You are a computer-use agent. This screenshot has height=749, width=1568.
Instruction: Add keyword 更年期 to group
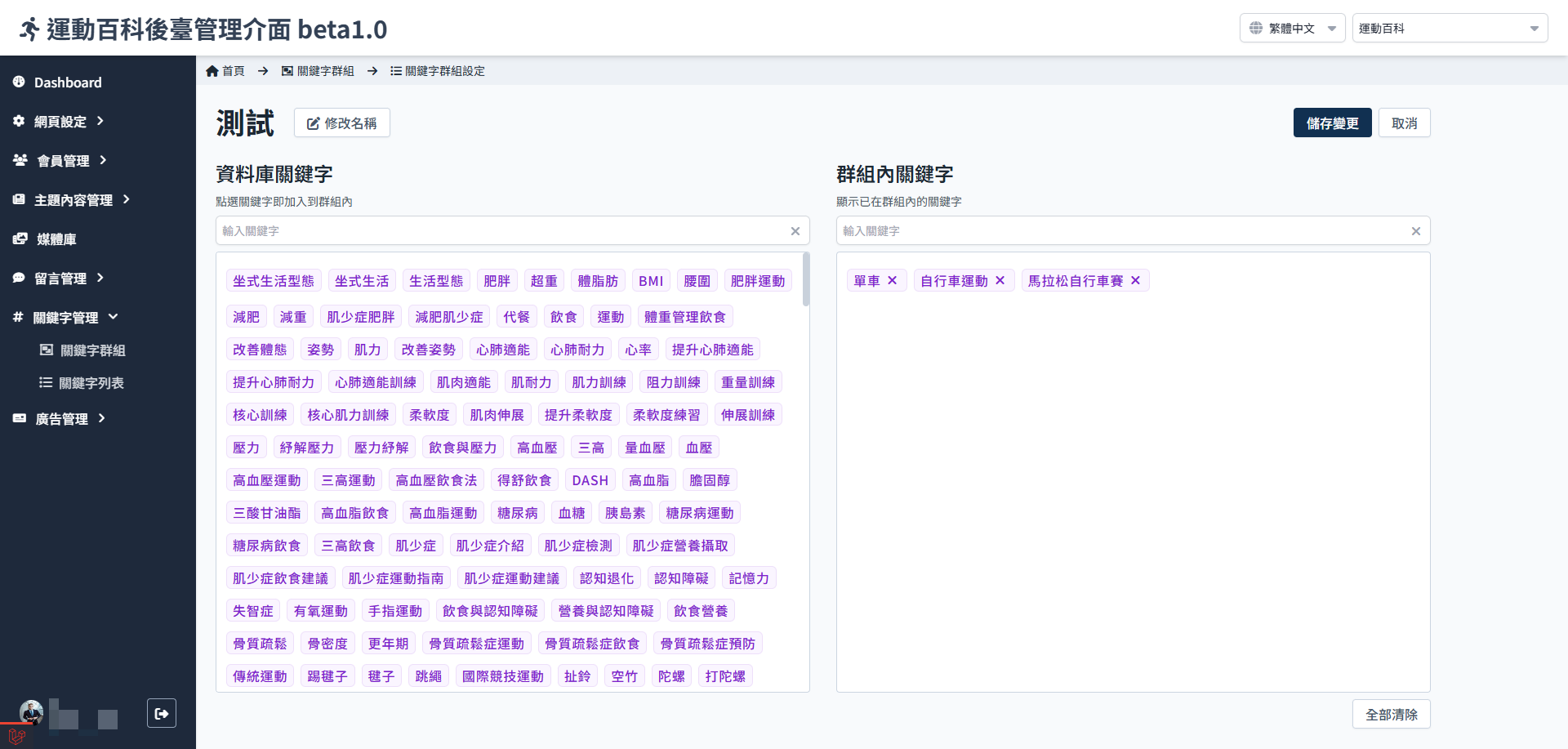(x=388, y=643)
